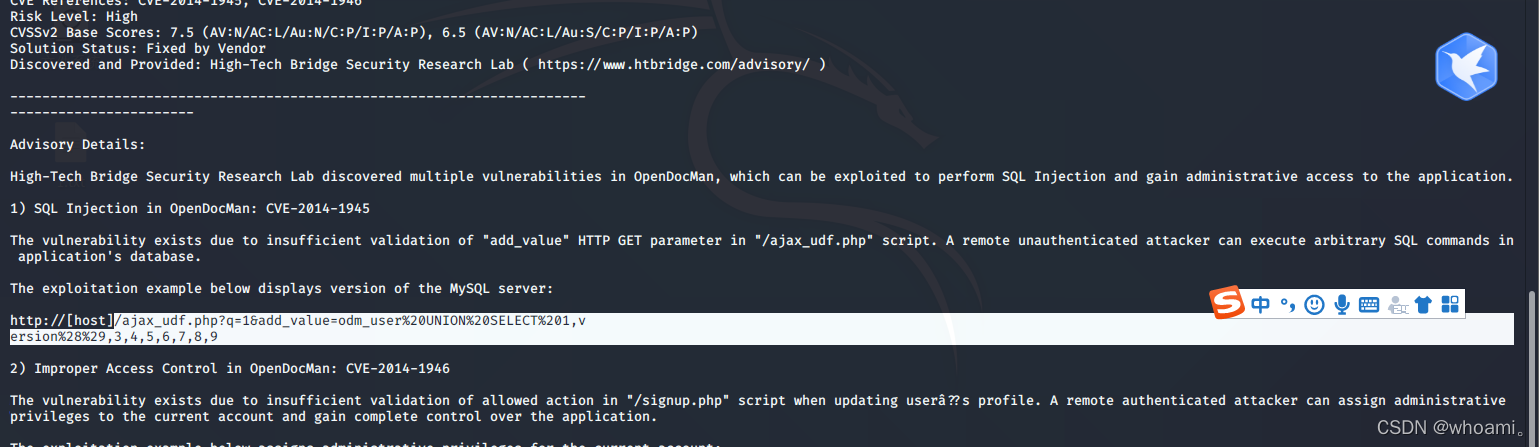Click the "Advisory Details:" heading
The image size is (1539, 447).
tap(77, 144)
